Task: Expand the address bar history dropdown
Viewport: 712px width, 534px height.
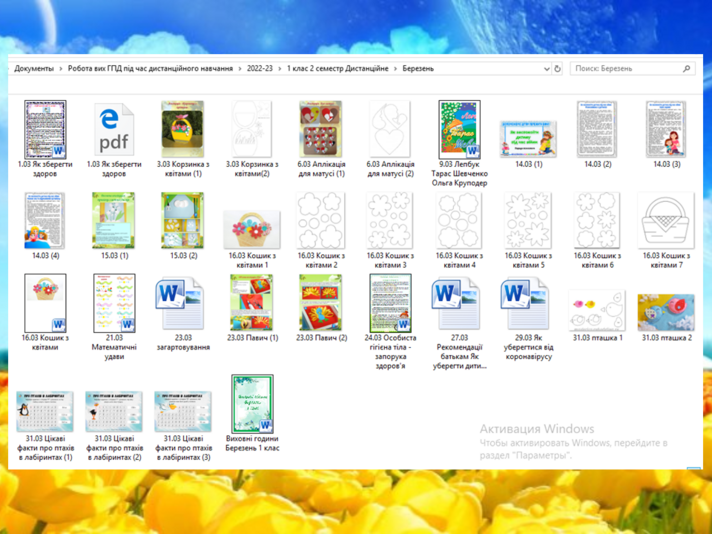Action: tap(546, 69)
